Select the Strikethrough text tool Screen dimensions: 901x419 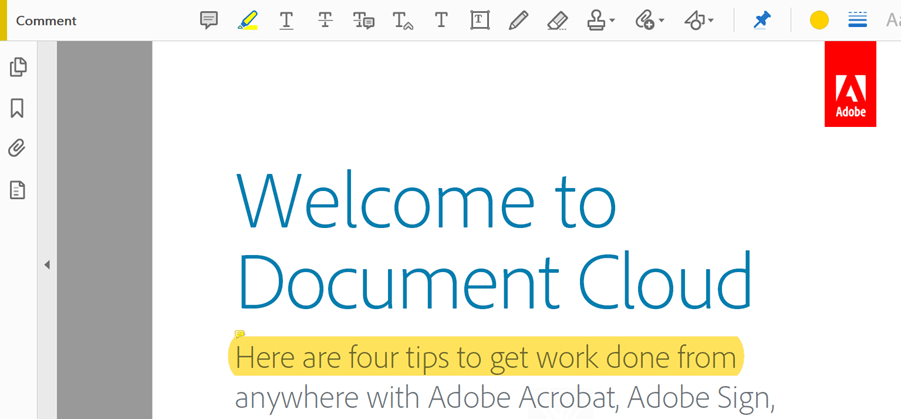coord(325,21)
